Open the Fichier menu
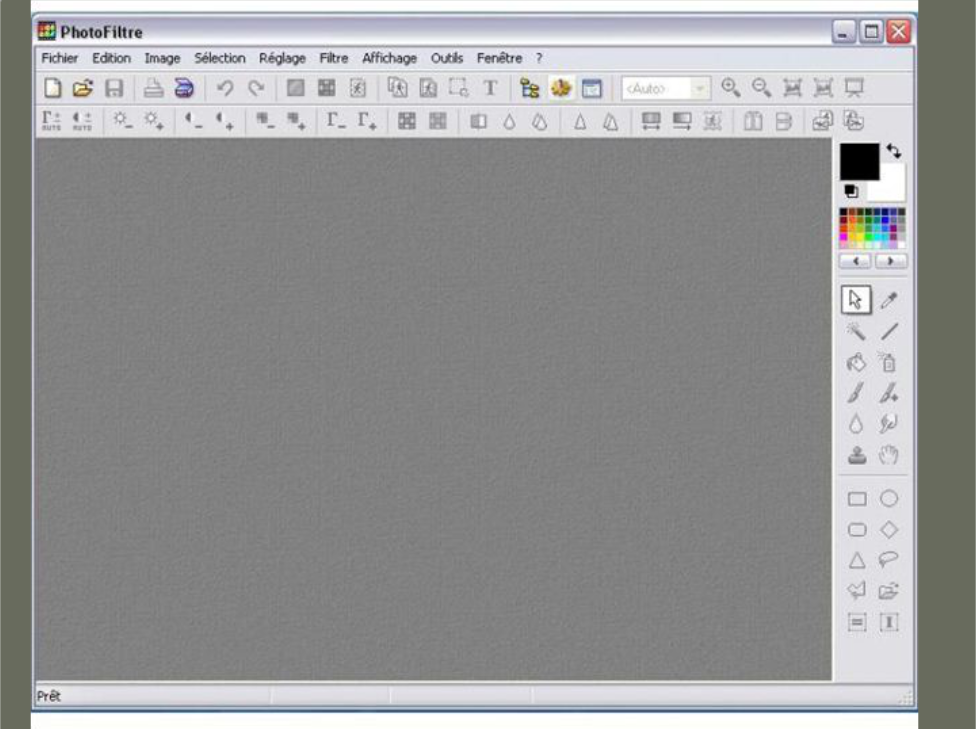This screenshot has height=729, width=977. tap(60, 58)
